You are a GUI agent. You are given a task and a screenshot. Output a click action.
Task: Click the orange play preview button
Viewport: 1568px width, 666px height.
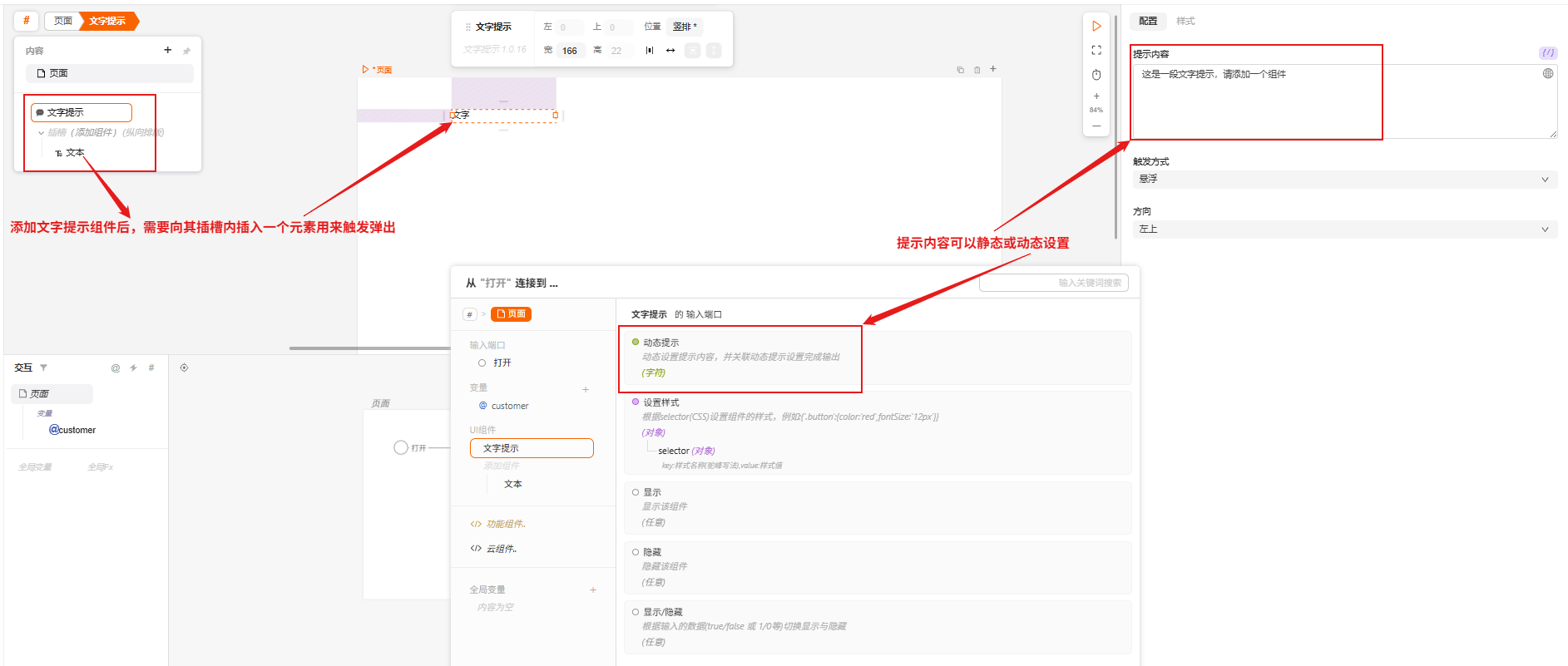coord(1096,27)
